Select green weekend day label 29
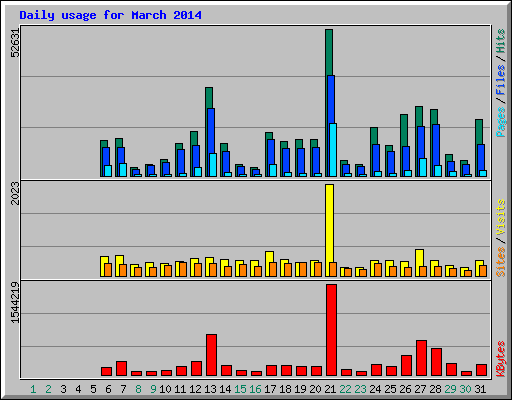 click(x=450, y=389)
